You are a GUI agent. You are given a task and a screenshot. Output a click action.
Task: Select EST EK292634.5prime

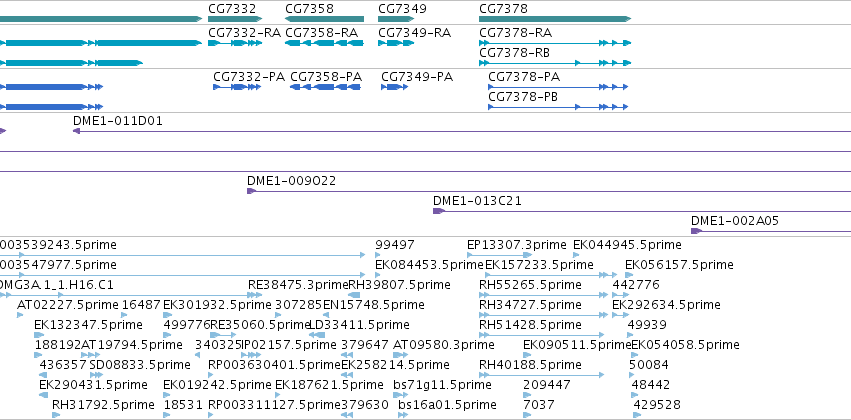[x=666, y=306]
